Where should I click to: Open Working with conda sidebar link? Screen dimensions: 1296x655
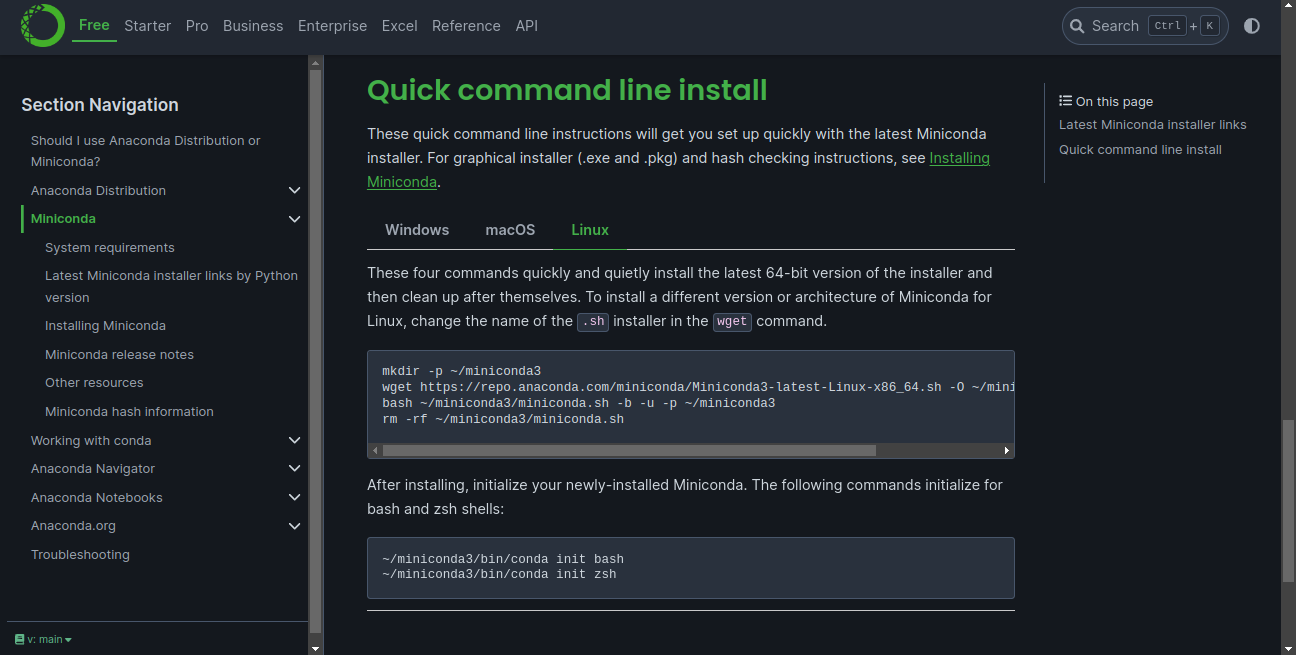point(91,440)
